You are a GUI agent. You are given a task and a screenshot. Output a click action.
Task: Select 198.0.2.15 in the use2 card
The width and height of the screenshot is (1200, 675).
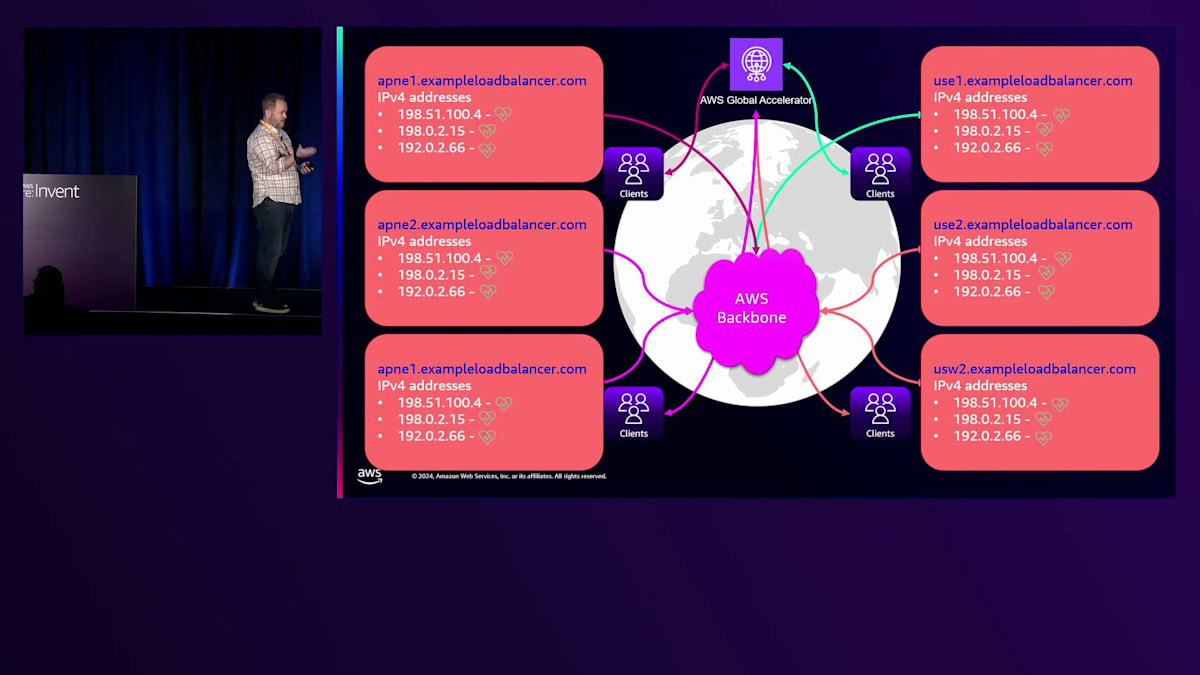[x=986, y=275]
